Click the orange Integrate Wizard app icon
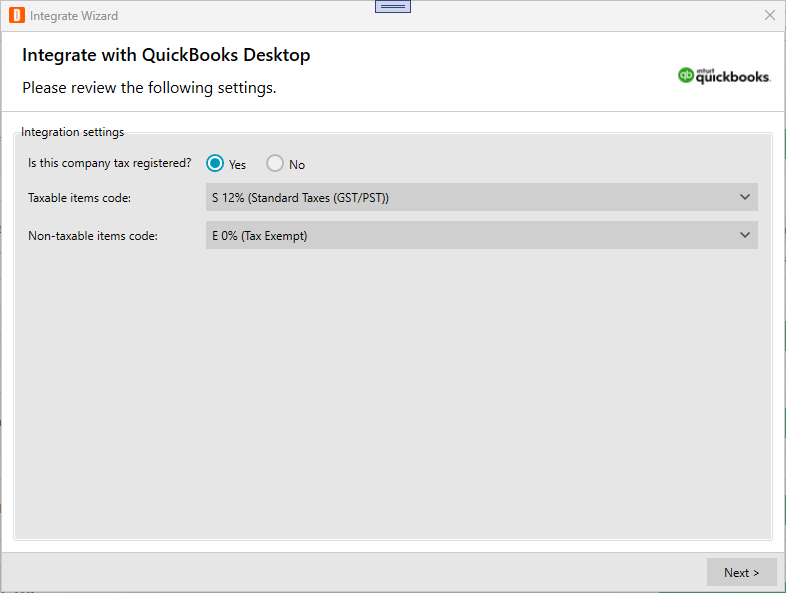The width and height of the screenshot is (786, 593). (x=17, y=16)
